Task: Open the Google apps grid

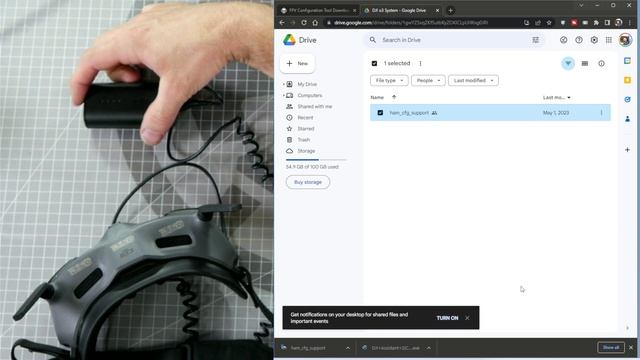Action: tap(609, 40)
